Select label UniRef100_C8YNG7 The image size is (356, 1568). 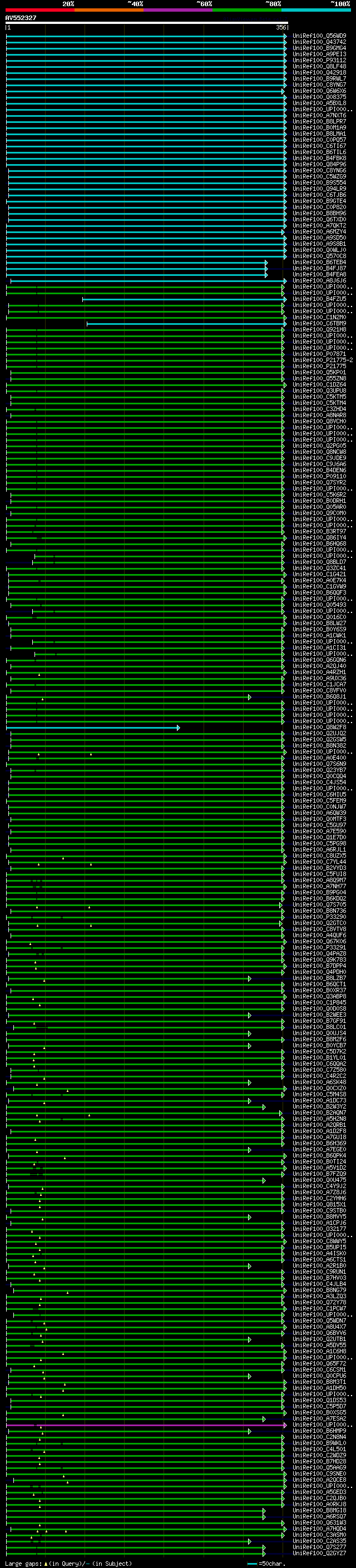[319, 85]
